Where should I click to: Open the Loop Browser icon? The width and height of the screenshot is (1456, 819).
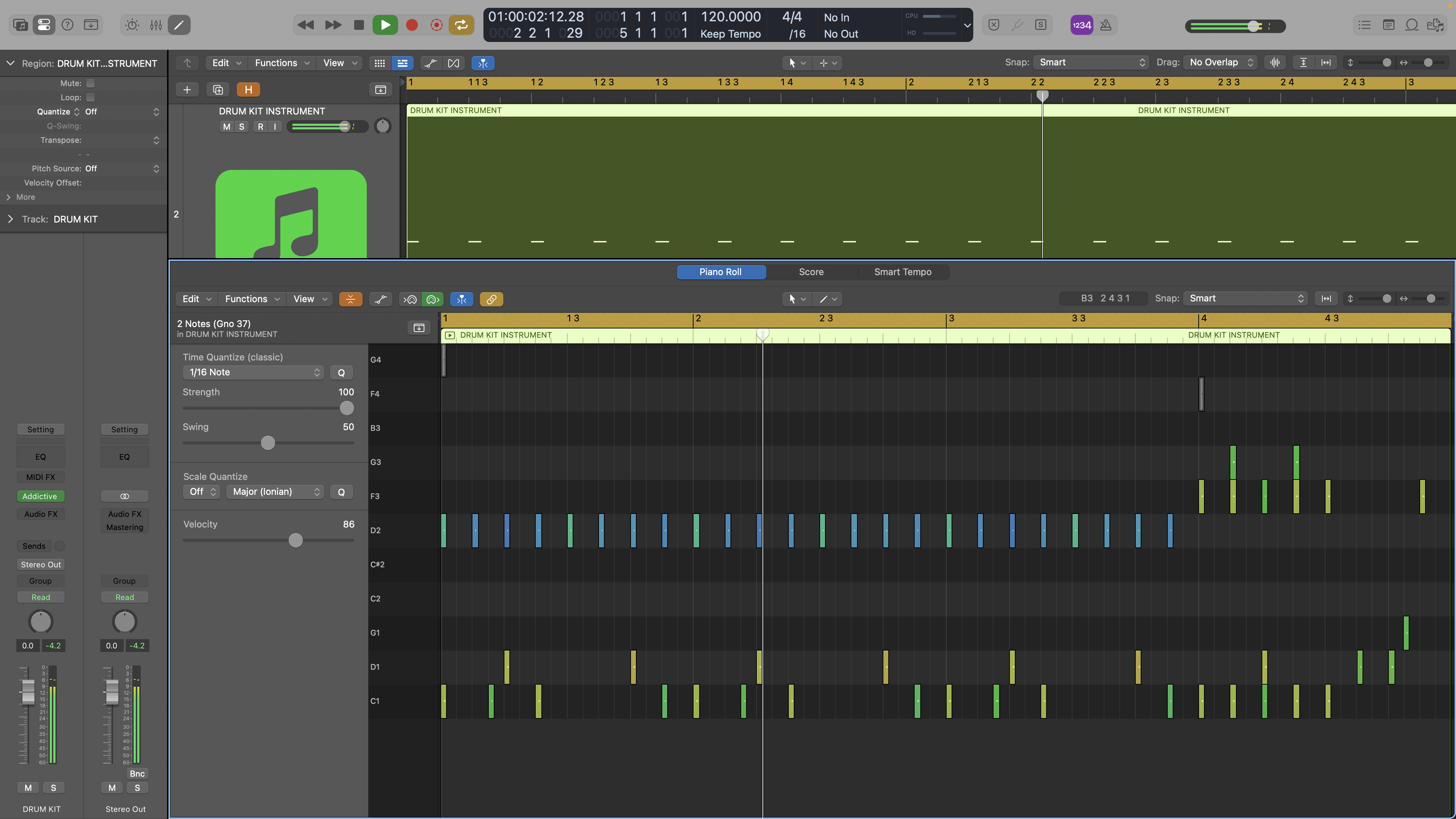(1411, 25)
